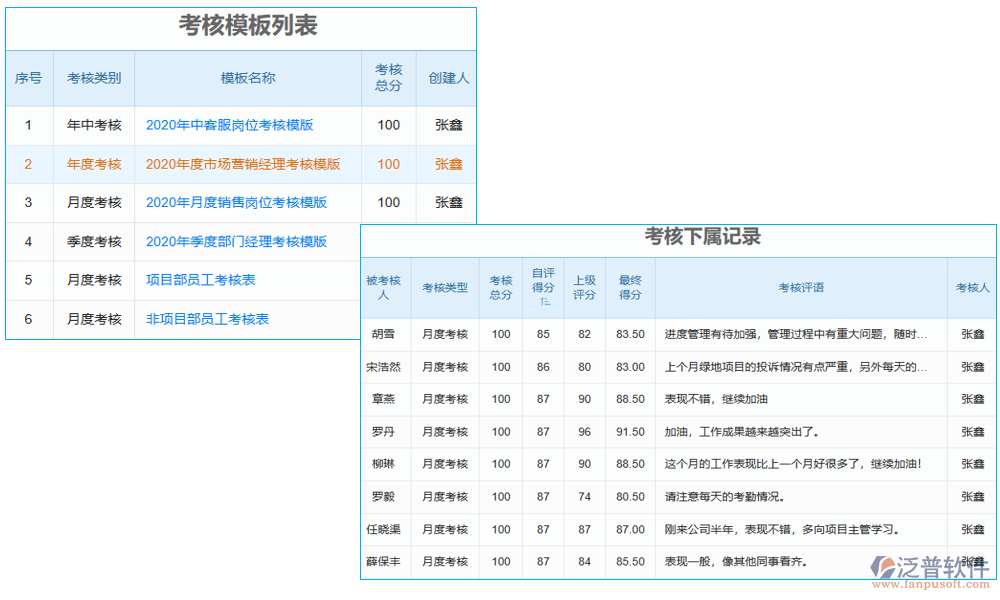Click the 考核类别 column header
The height and width of the screenshot is (600, 1000).
(93, 77)
